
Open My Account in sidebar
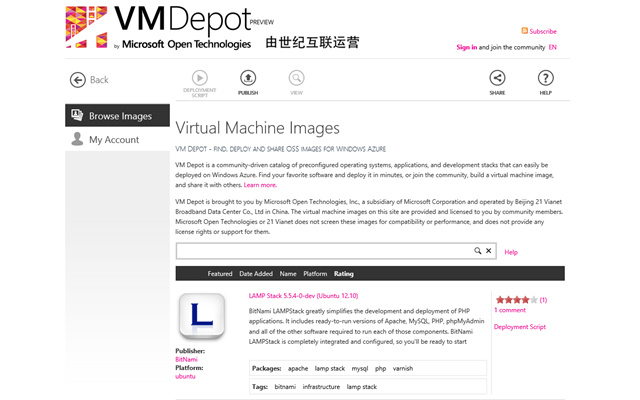(x=118, y=139)
